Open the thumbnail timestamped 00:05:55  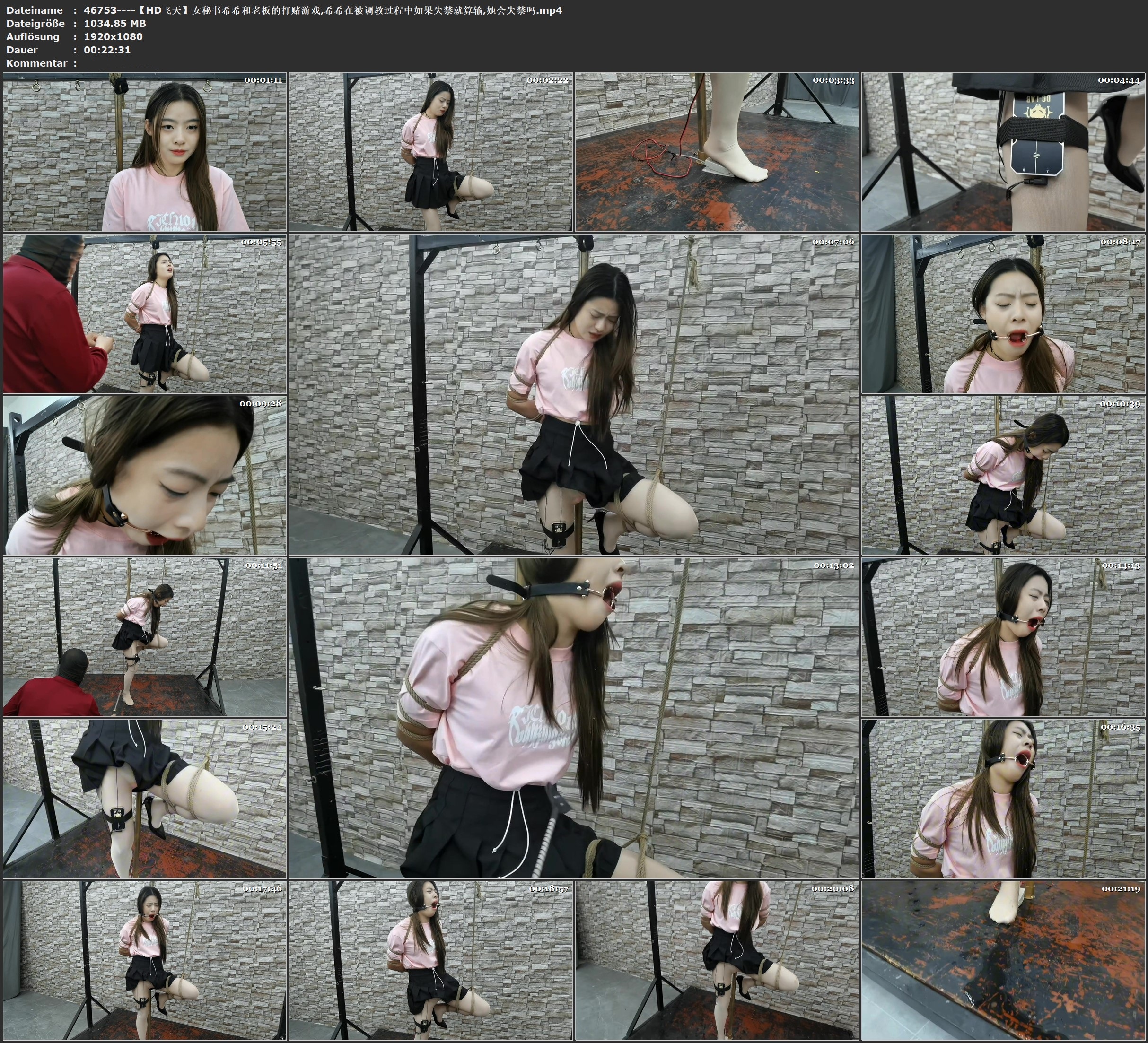point(145,313)
